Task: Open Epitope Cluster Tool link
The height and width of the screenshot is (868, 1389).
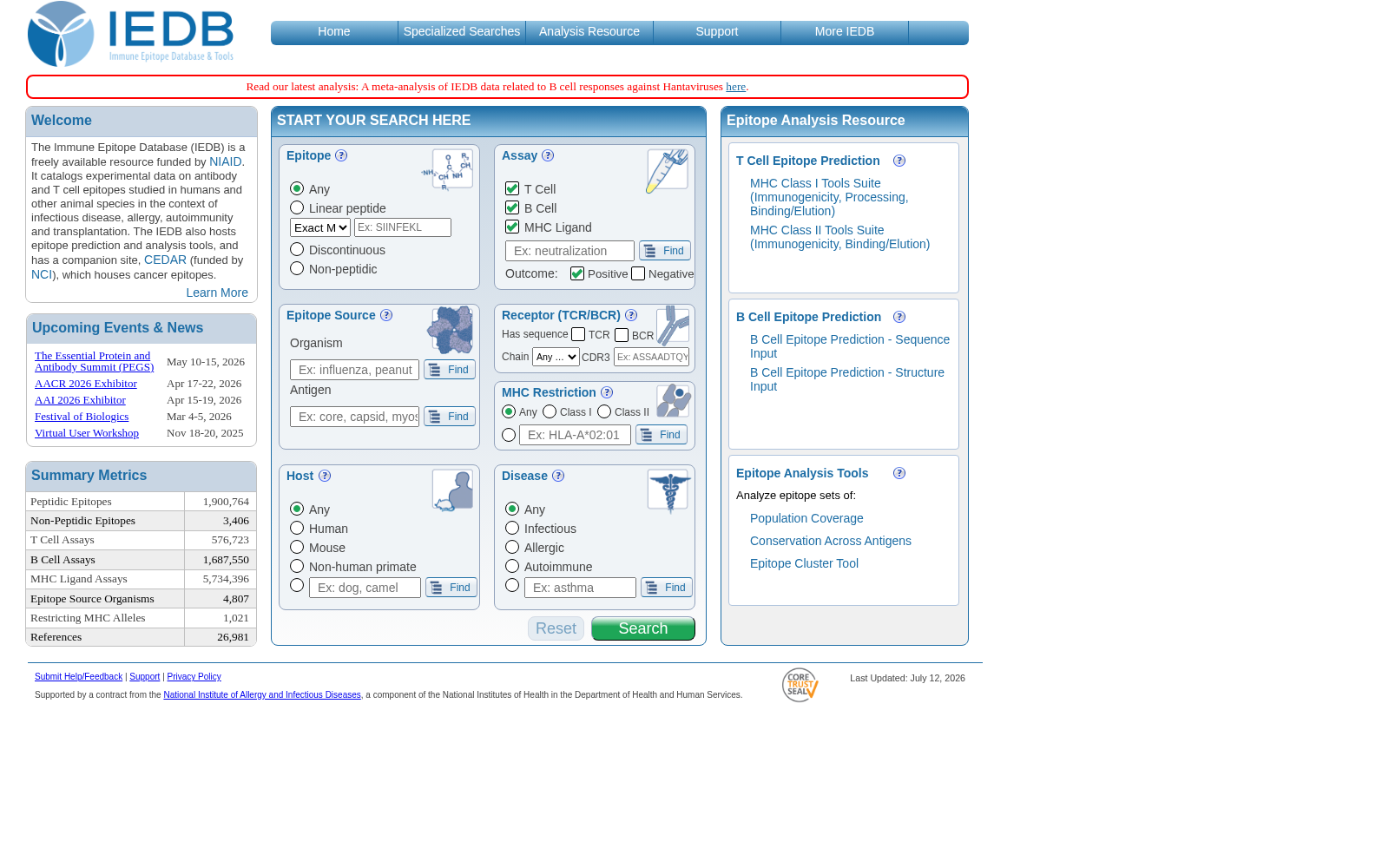Action: pyautogui.click(x=804, y=563)
